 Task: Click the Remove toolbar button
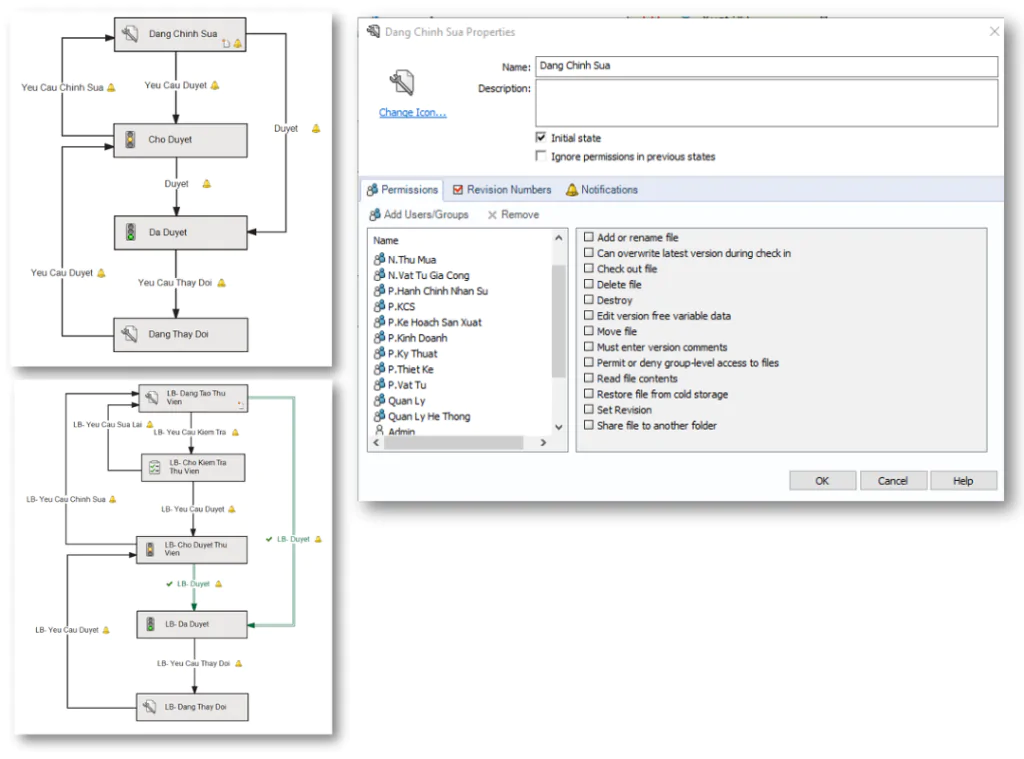513,215
